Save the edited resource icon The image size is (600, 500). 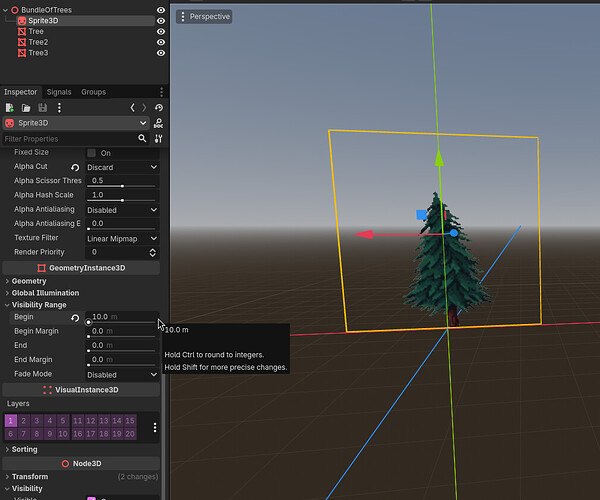pyautogui.click(x=42, y=108)
